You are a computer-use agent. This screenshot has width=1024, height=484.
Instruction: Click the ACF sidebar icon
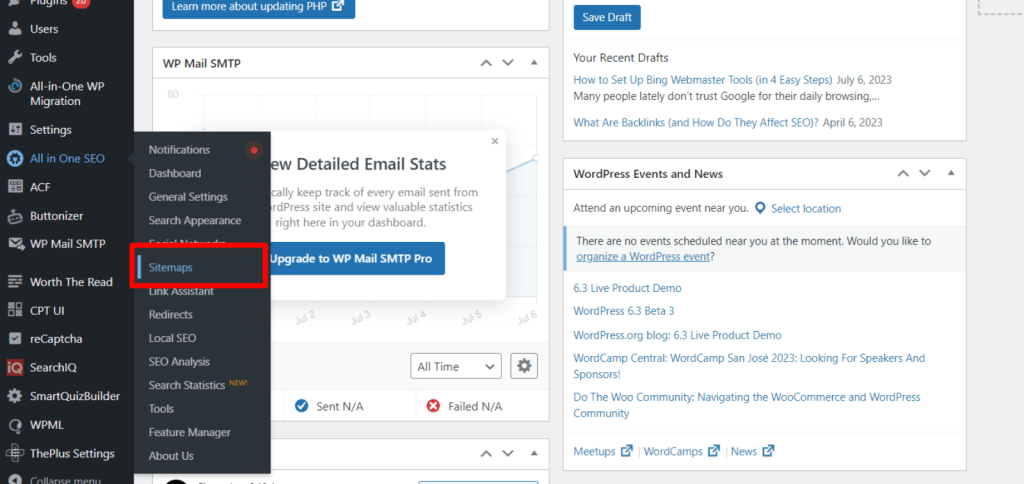coord(15,187)
